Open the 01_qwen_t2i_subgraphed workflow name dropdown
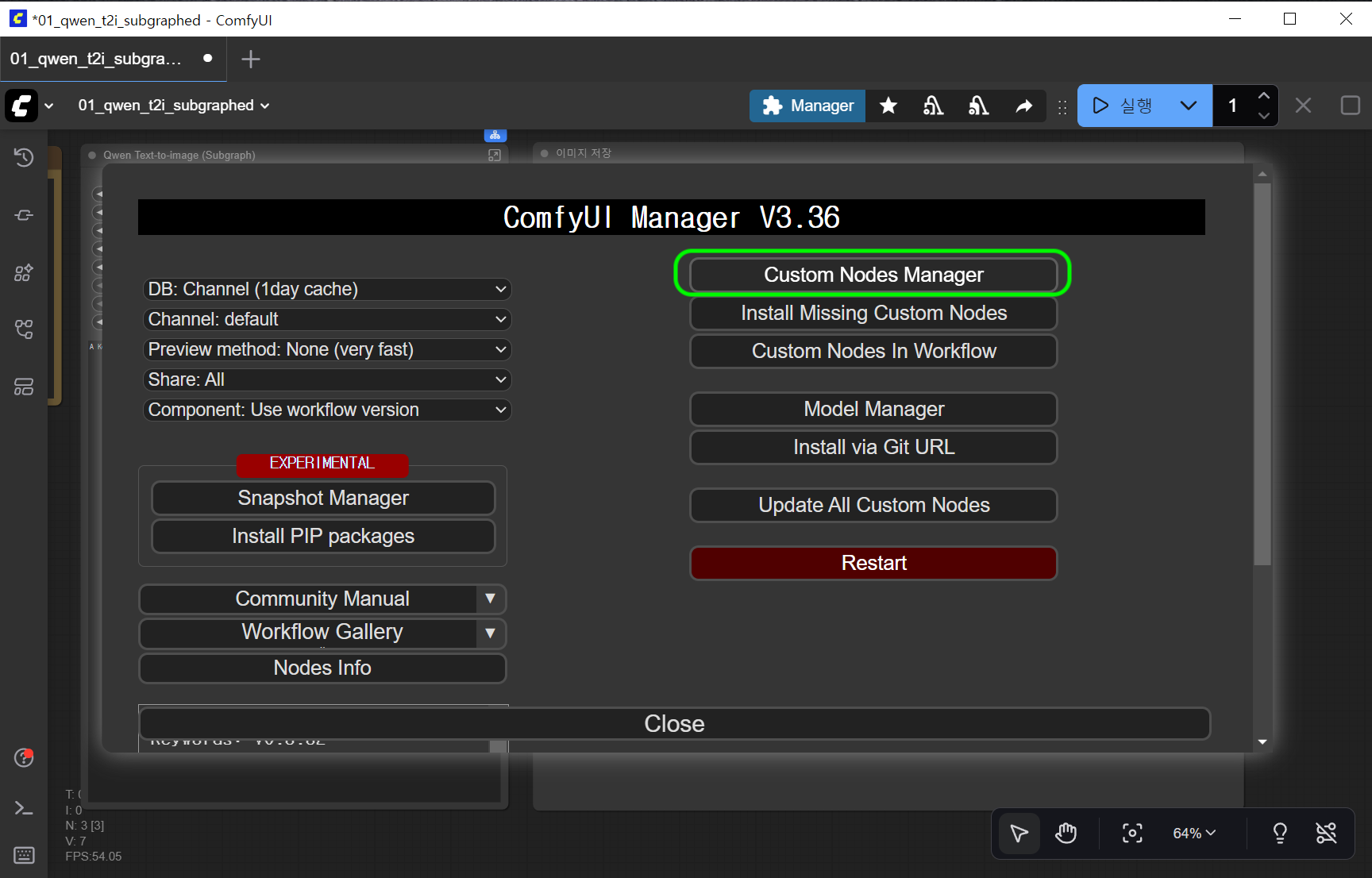Image resolution: width=1372 pixels, height=878 pixels. click(173, 106)
